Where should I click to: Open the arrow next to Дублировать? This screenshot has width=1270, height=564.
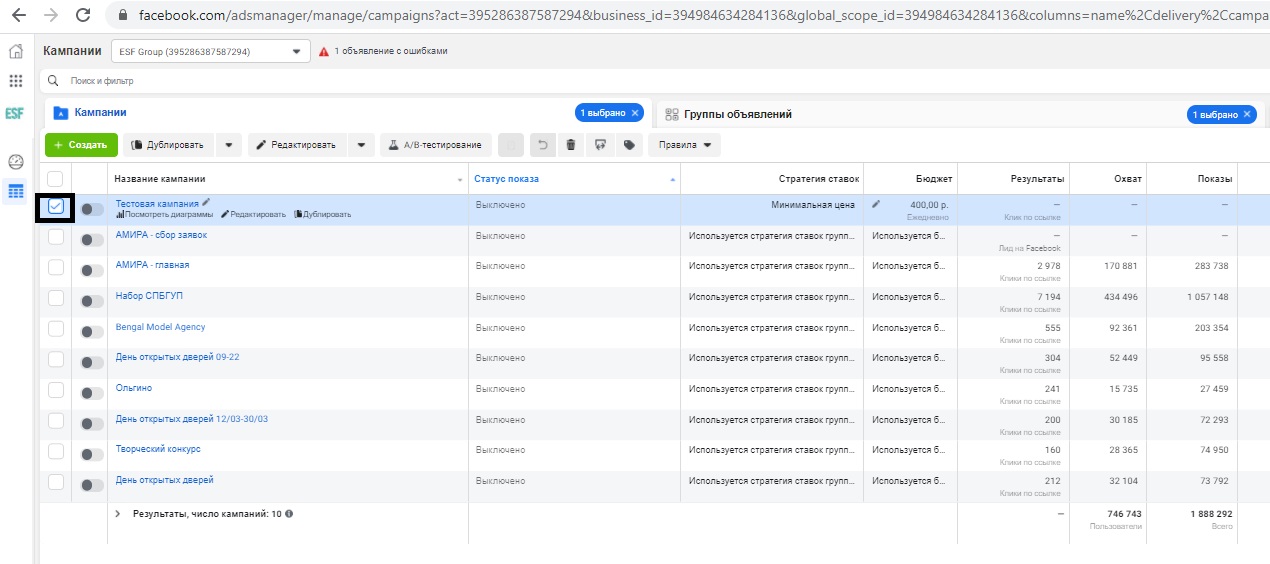pos(229,145)
